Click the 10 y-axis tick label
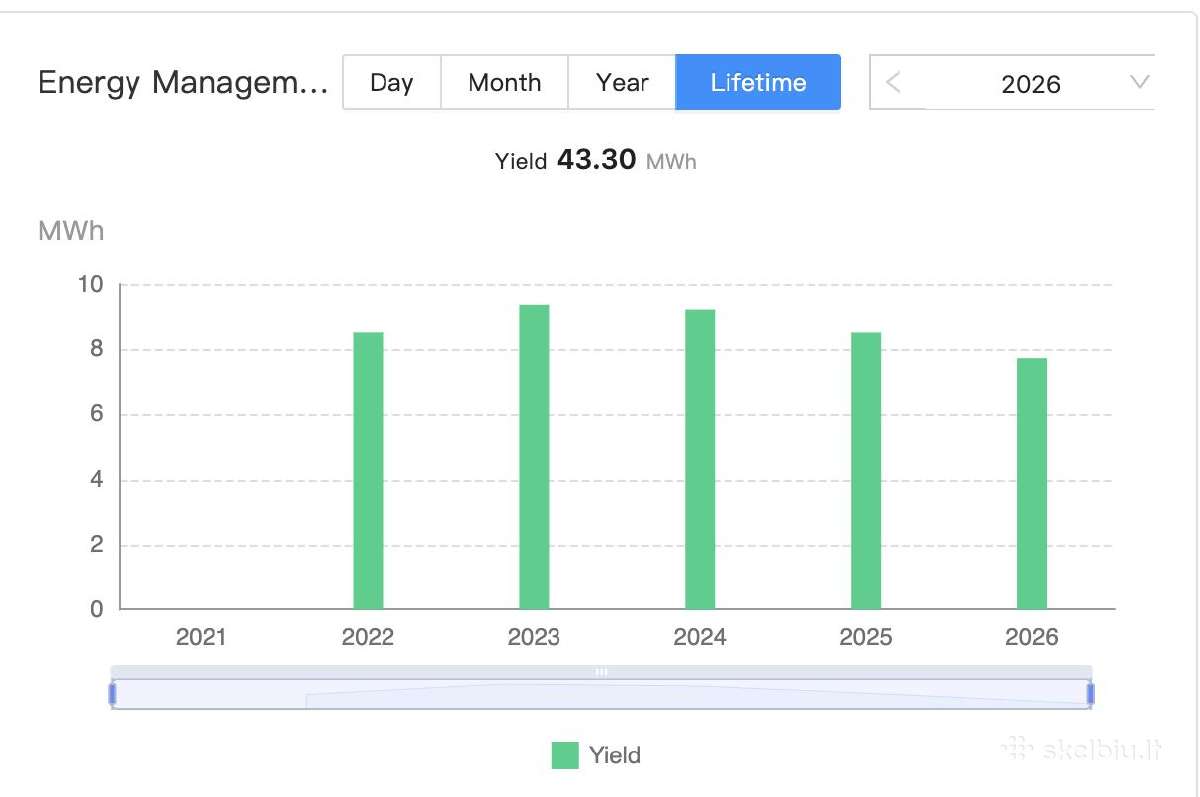This screenshot has height=797, width=1200. [x=90, y=285]
